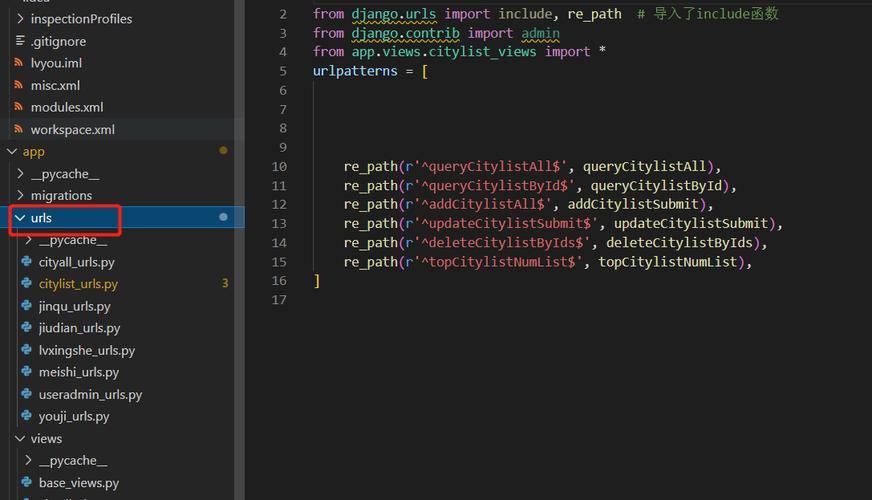This screenshot has height=500, width=872.
Task: Expand the inspectionProfiles folder
Action: pyautogui.click(x=20, y=19)
